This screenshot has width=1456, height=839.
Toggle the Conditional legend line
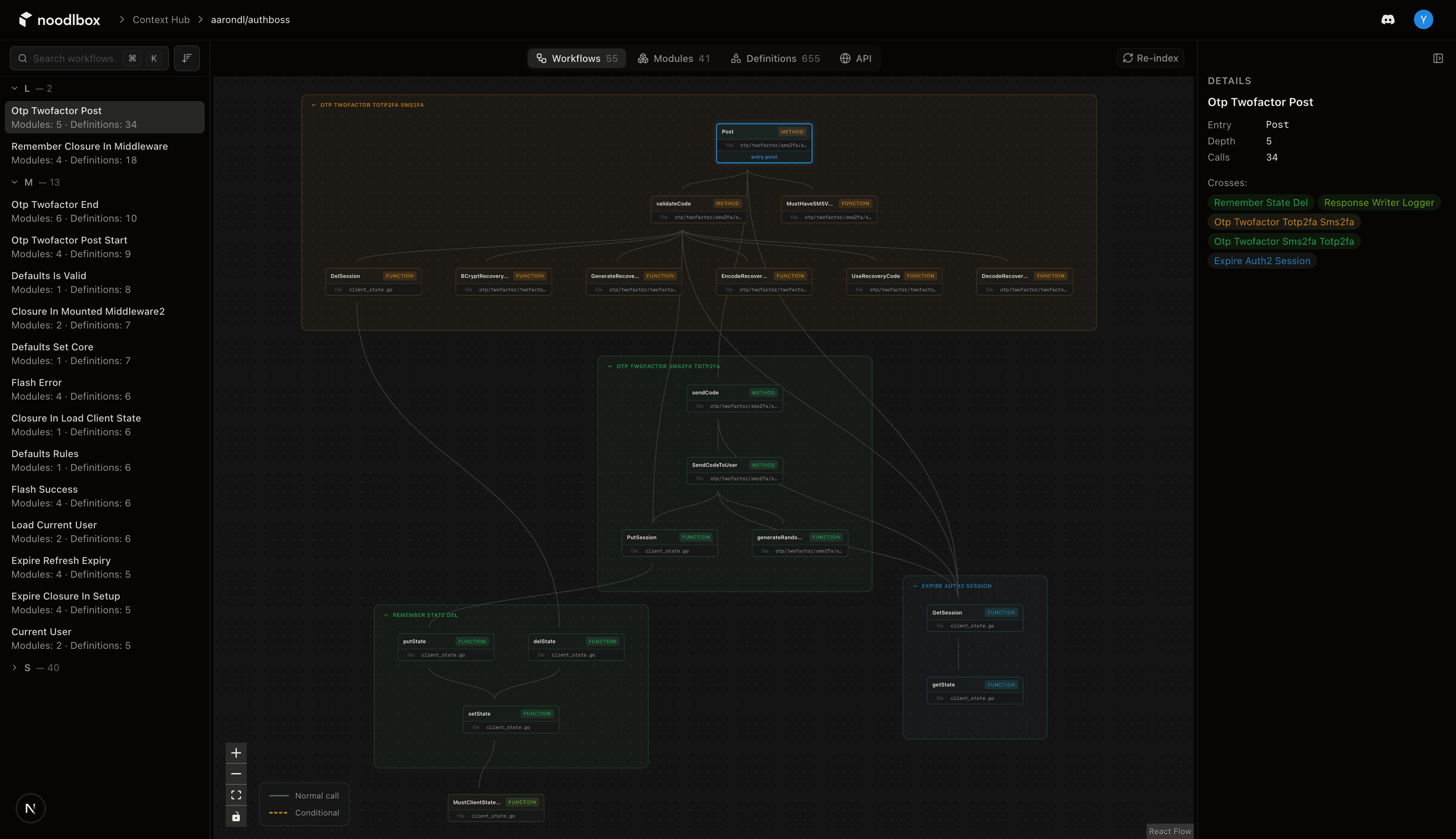pyautogui.click(x=279, y=812)
